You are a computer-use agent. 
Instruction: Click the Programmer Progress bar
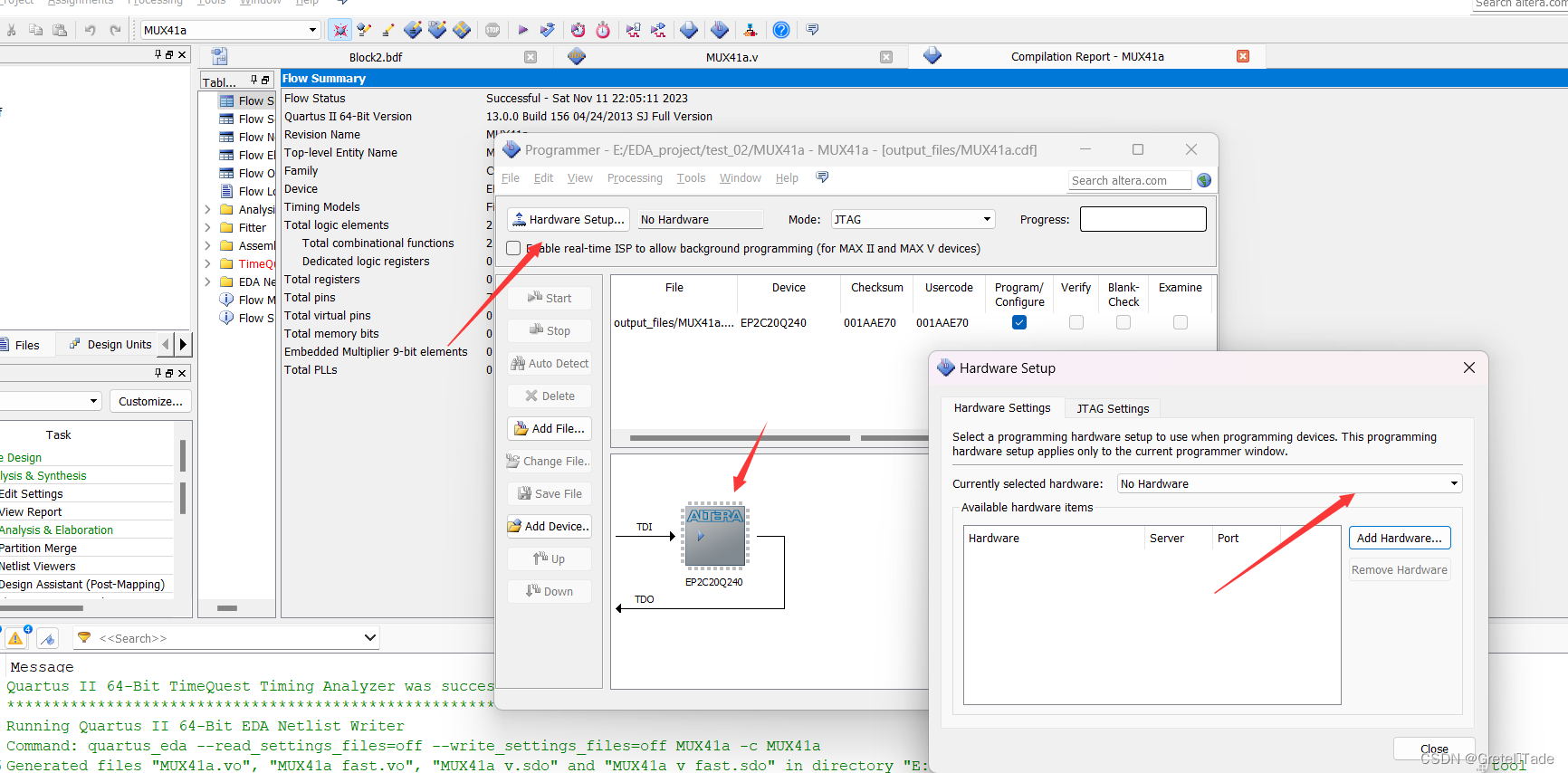coord(1143,219)
